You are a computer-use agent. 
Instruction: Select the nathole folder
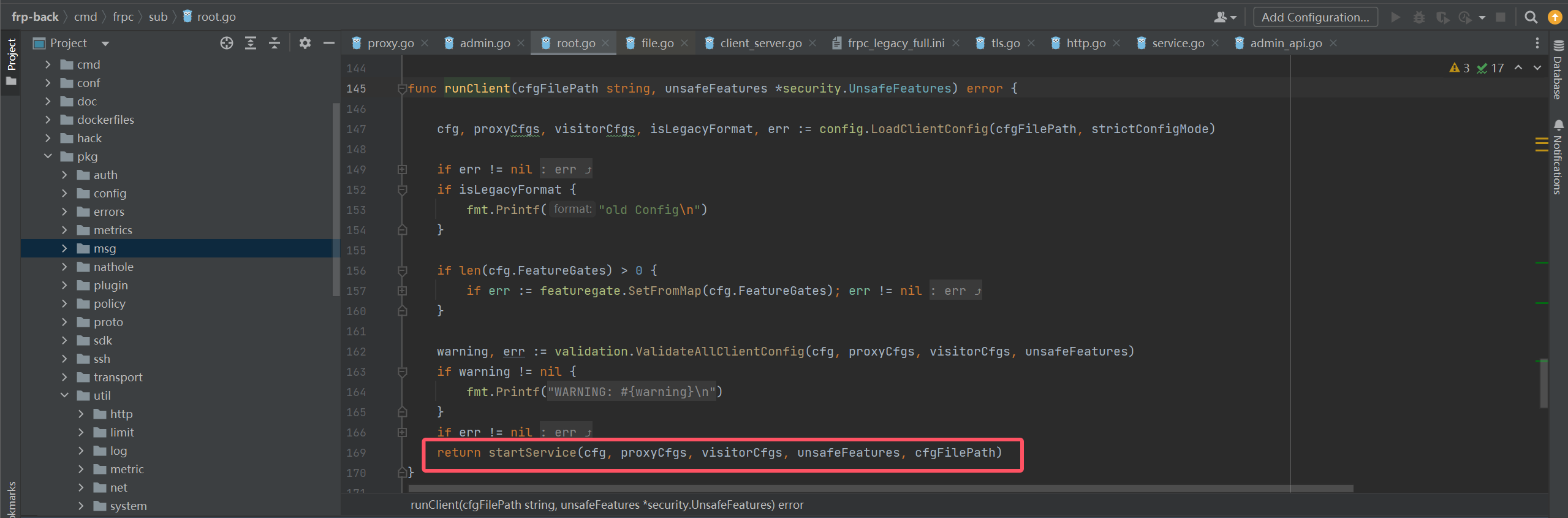(113, 267)
